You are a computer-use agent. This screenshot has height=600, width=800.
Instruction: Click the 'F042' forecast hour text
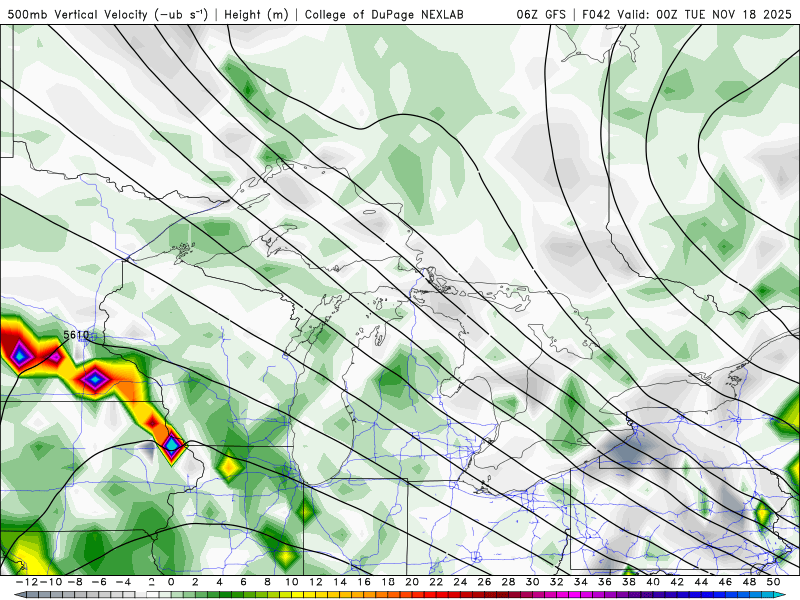(596, 14)
